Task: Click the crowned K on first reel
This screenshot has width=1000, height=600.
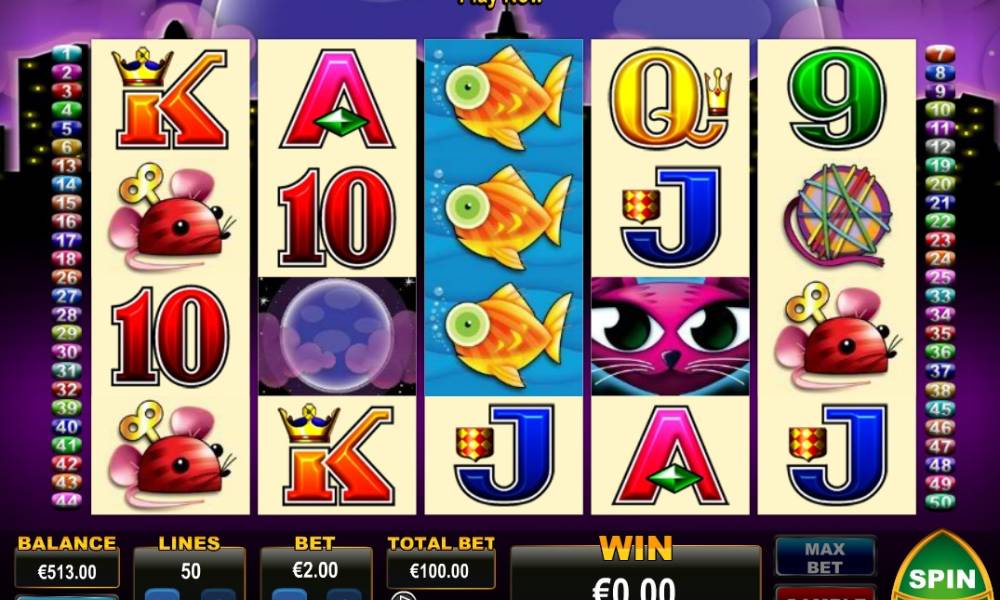Action: tap(170, 98)
